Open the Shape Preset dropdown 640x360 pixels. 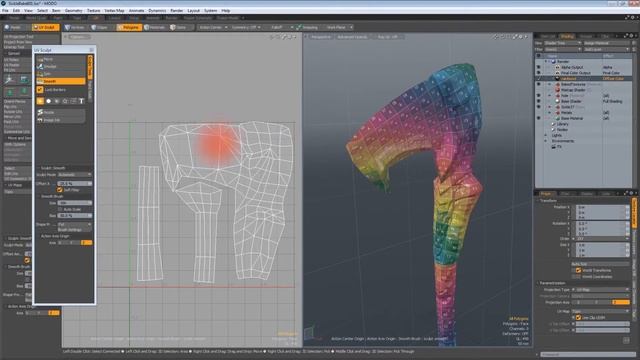(x=75, y=224)
